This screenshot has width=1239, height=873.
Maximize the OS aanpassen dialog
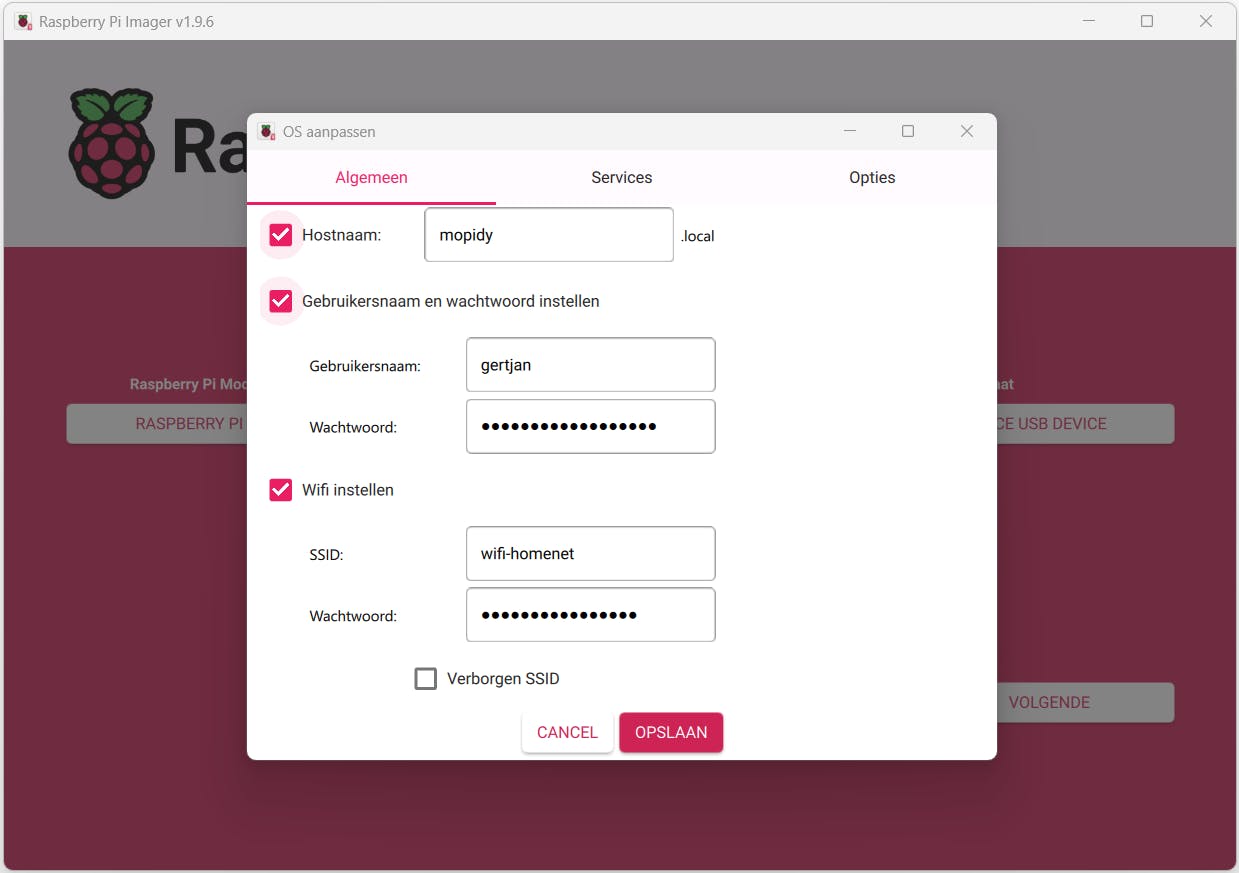(908, 131)
